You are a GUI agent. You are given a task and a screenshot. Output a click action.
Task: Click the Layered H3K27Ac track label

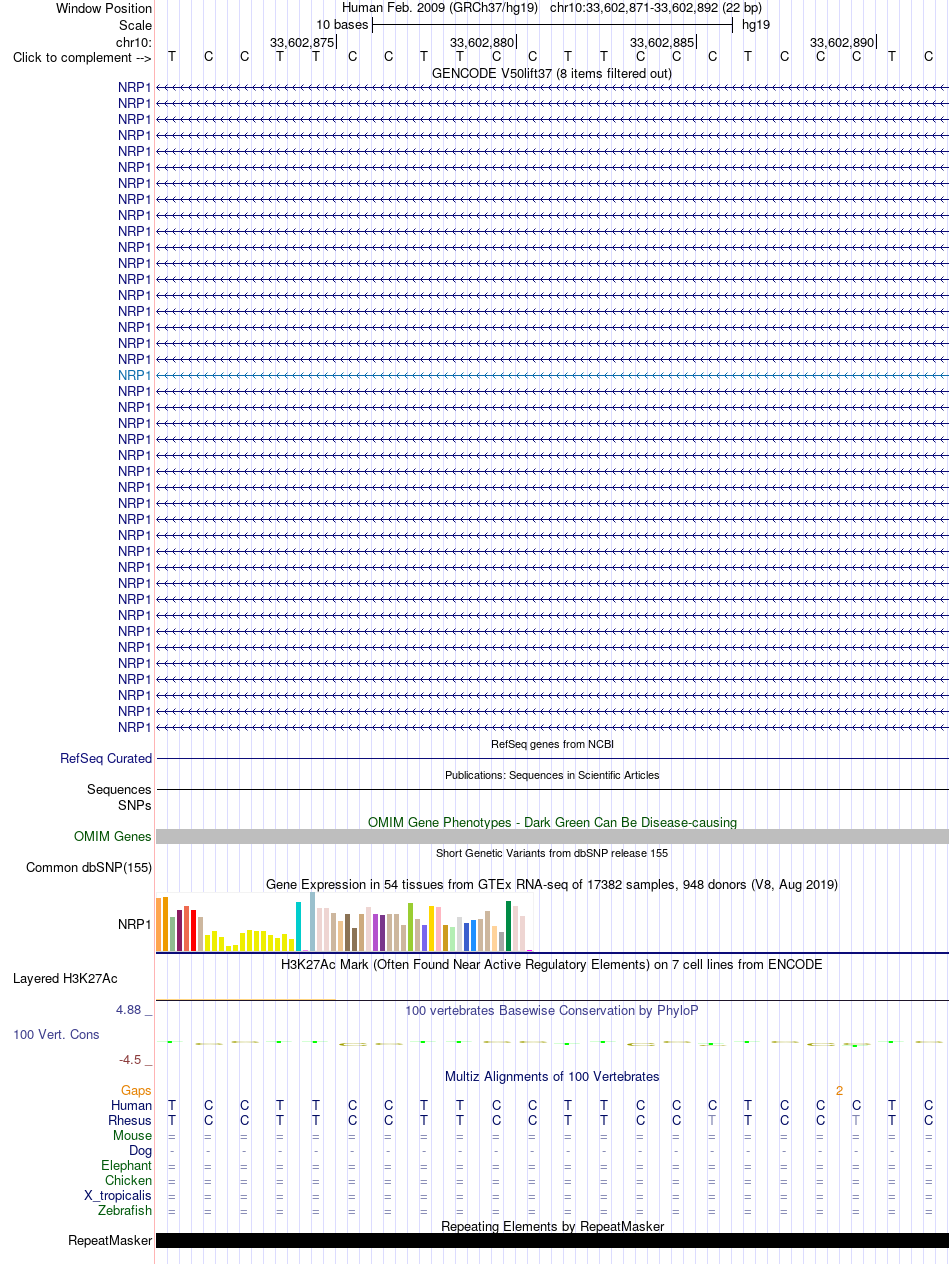pyautogui.click(x=65, y=979)
